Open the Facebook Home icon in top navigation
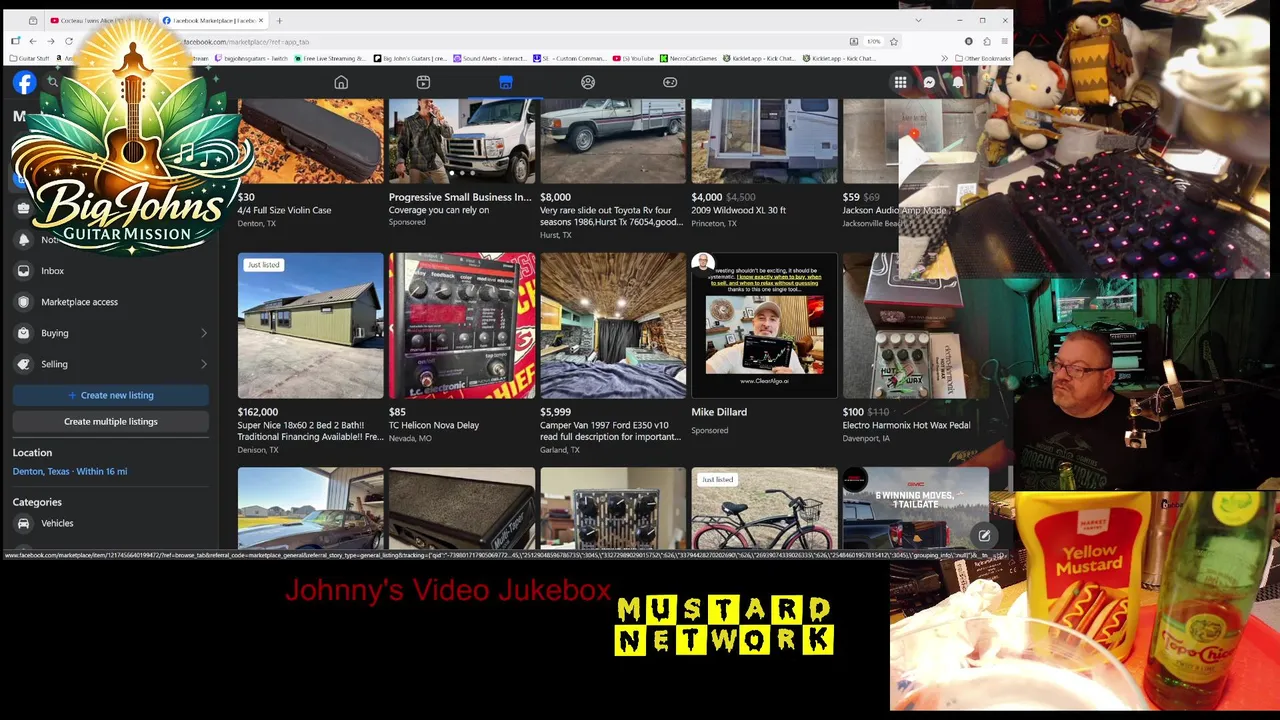Viewport: 1280px width, 720px height. click(x=341, y=82)
